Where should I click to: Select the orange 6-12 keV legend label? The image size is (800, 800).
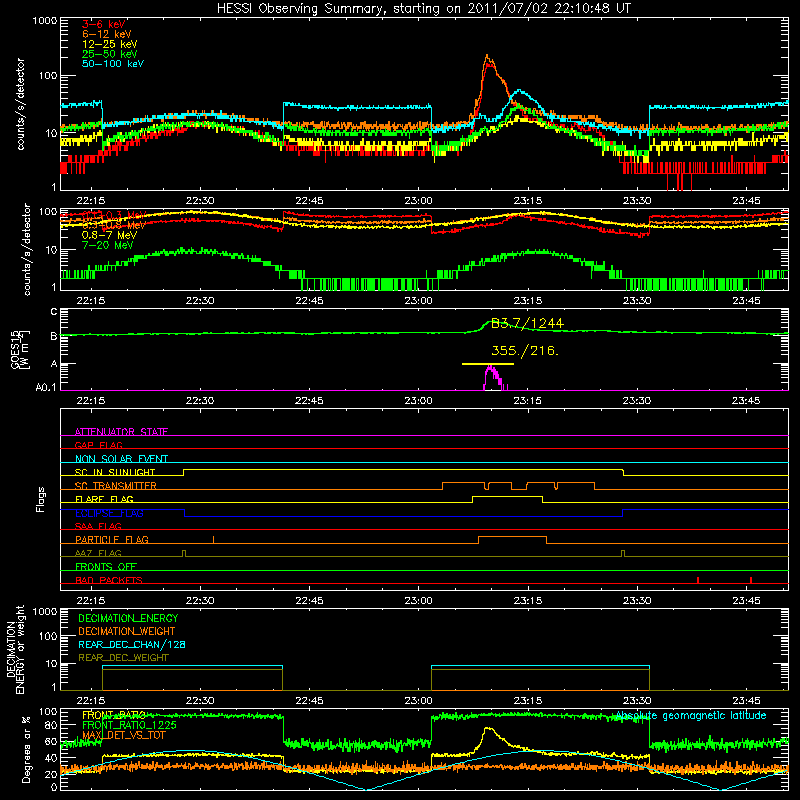pyautogui.click(x=106, y=34)
